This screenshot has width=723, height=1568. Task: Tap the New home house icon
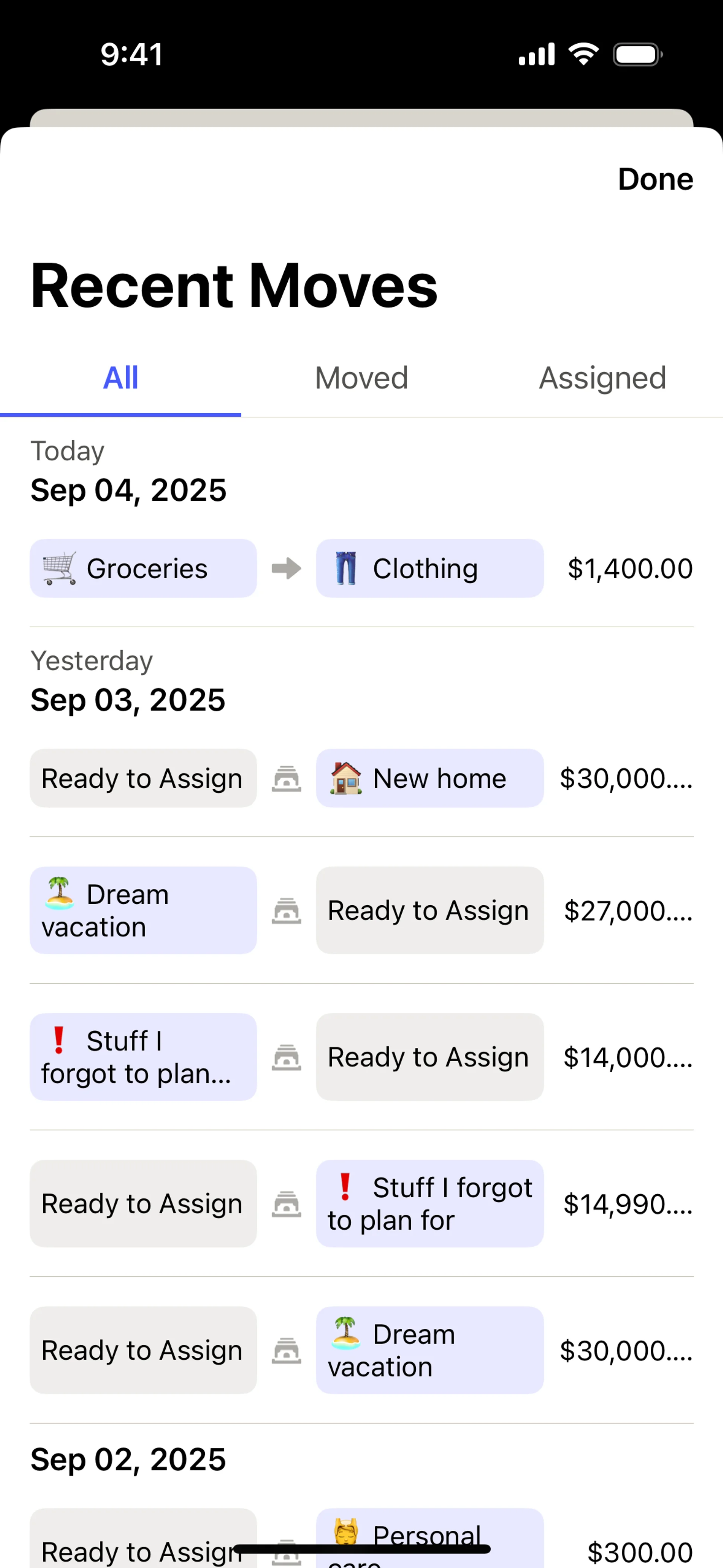tap(346, 778)
